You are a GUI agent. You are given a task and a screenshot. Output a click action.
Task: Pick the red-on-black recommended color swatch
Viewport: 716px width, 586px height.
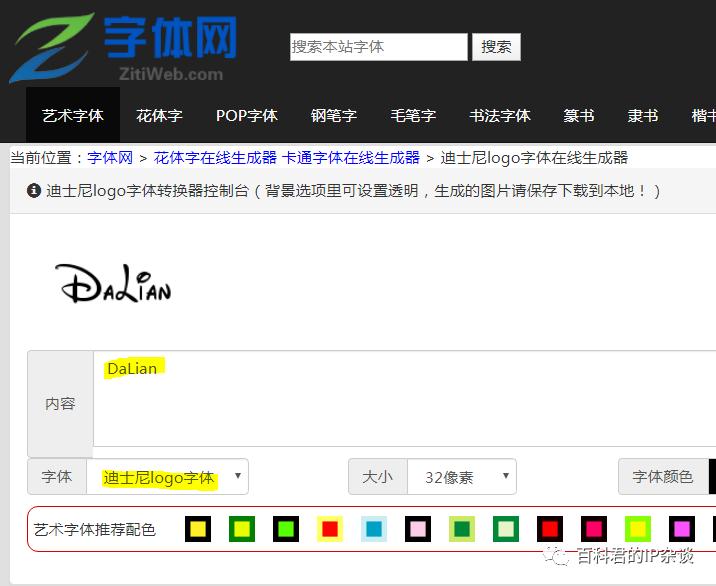[550, 529]
